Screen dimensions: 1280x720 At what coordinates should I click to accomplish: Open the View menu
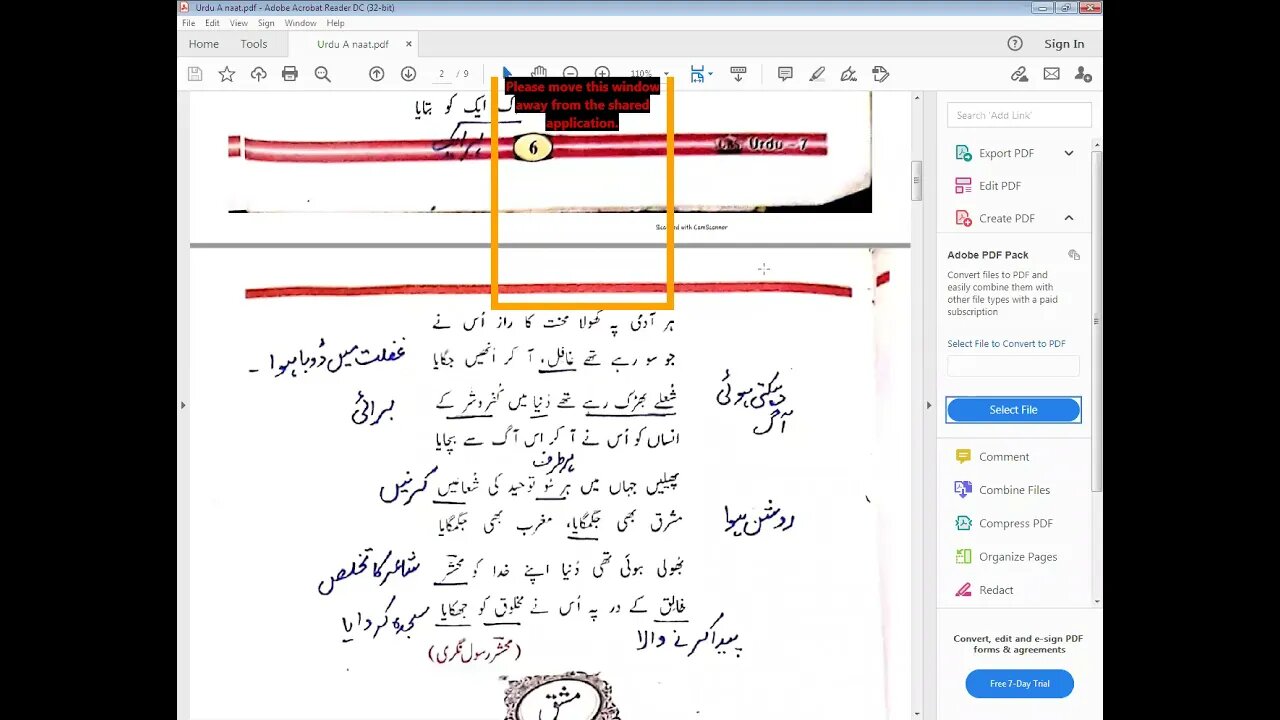click(x=239, y=23)
